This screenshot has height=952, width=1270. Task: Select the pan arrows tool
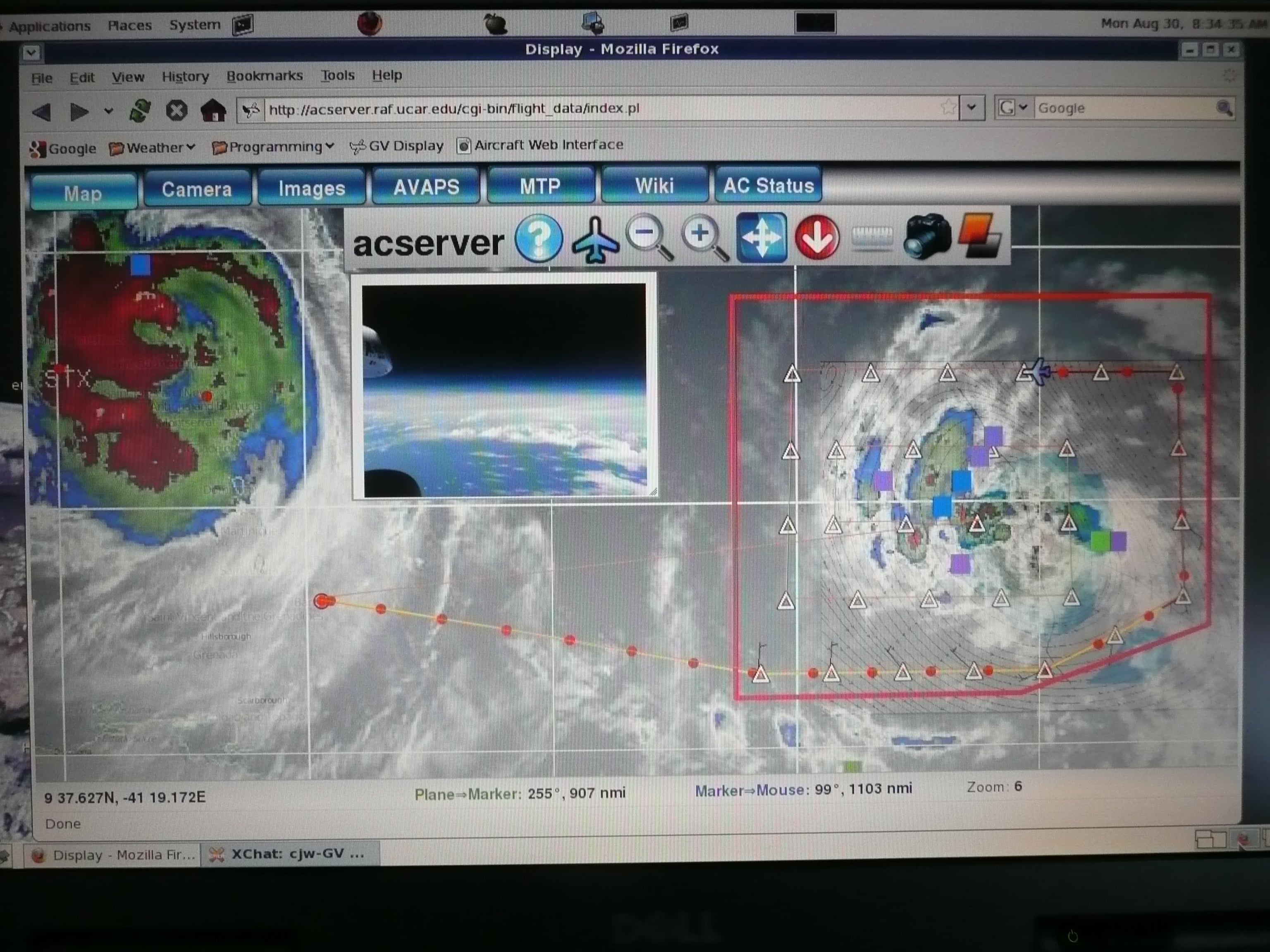pyautogui.click(x=762, y=238)
